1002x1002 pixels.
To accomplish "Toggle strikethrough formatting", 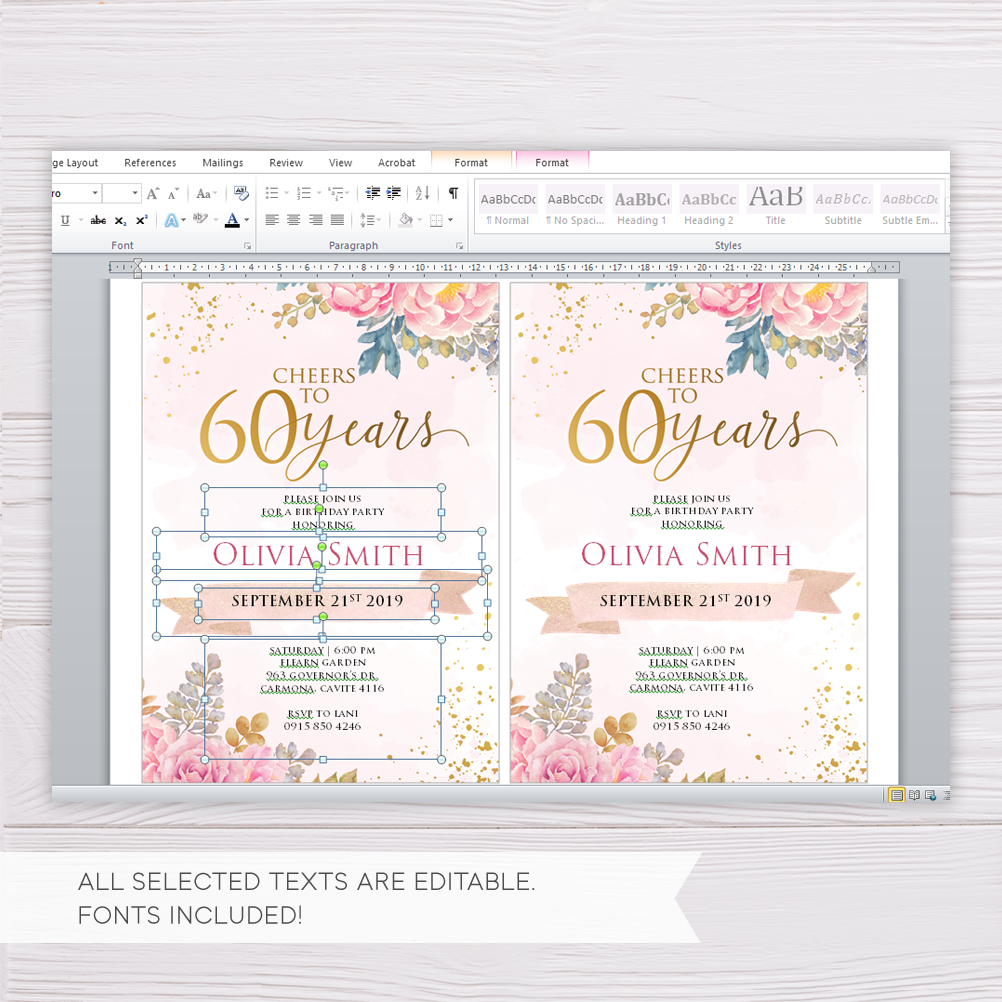I will point(98,220).
